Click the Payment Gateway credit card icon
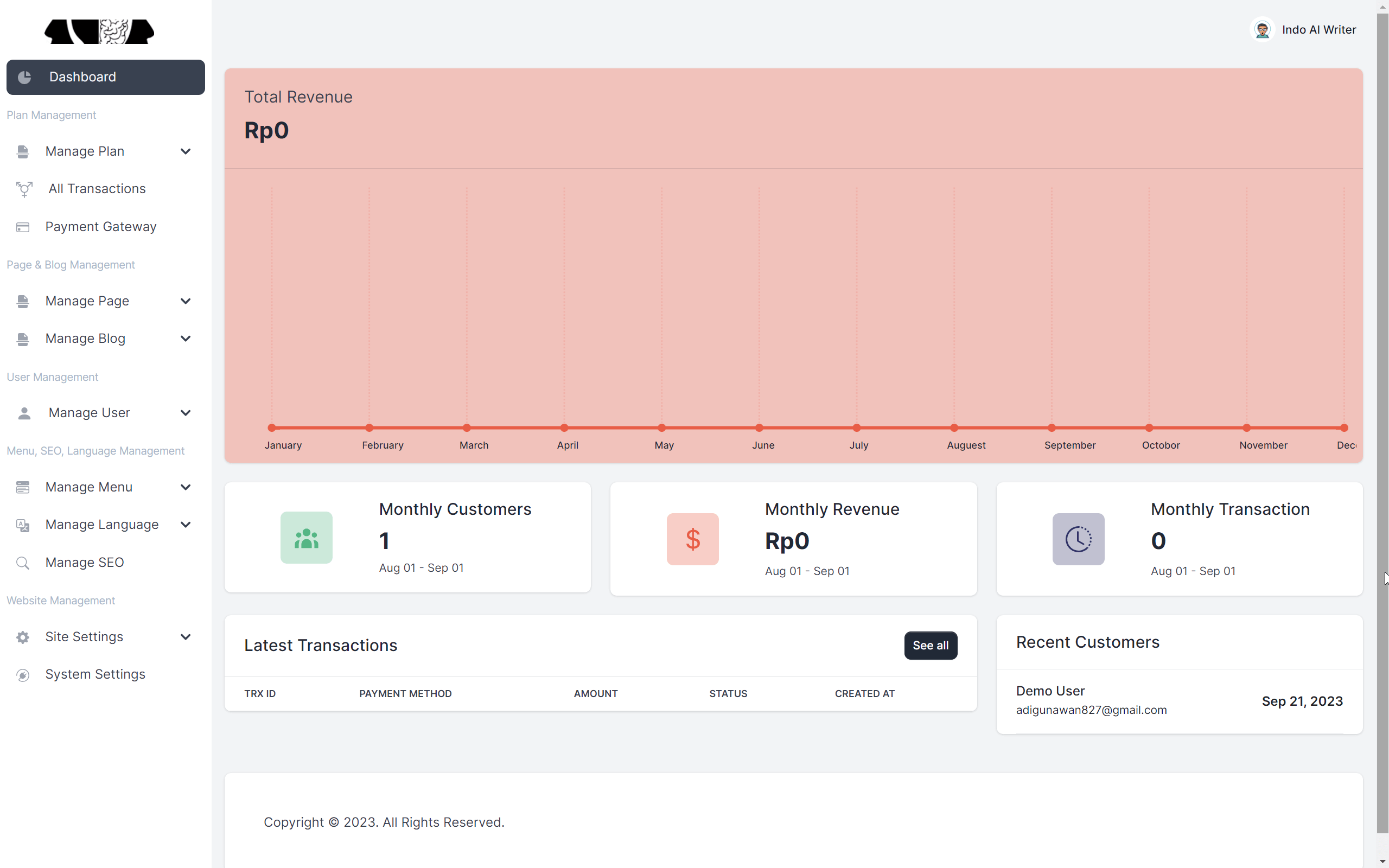 point(23,227)
